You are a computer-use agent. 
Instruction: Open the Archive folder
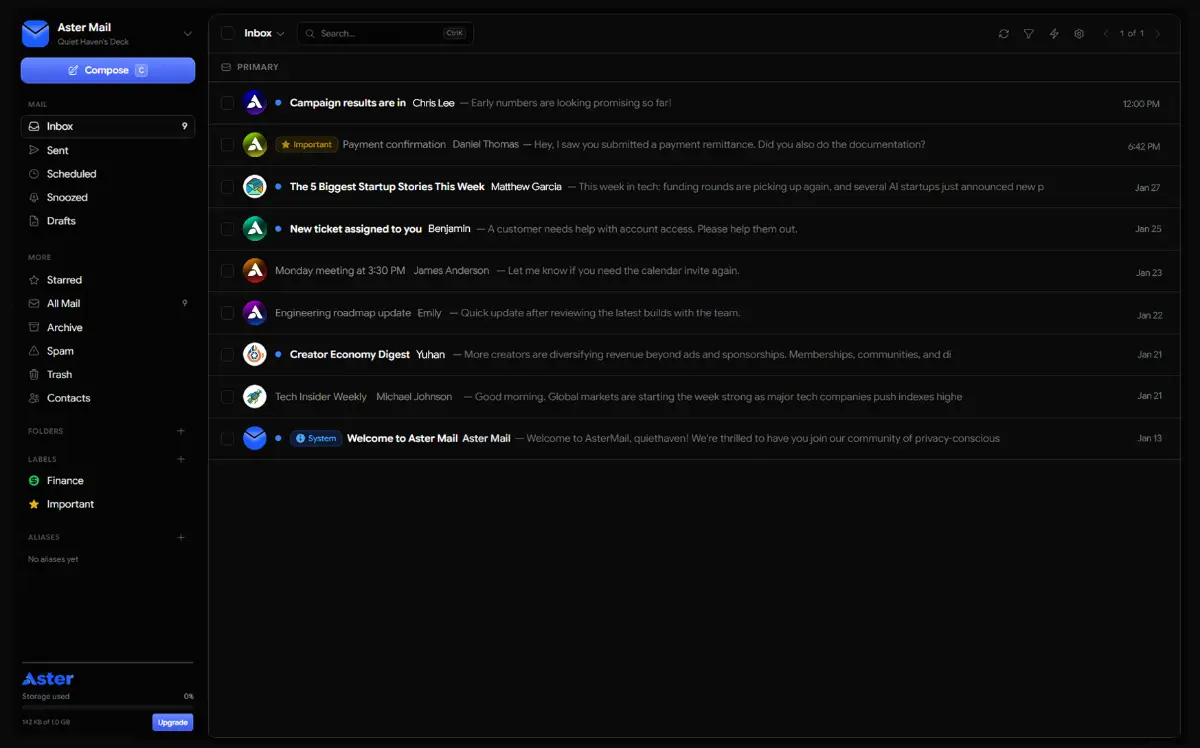[x=108, y=327]
